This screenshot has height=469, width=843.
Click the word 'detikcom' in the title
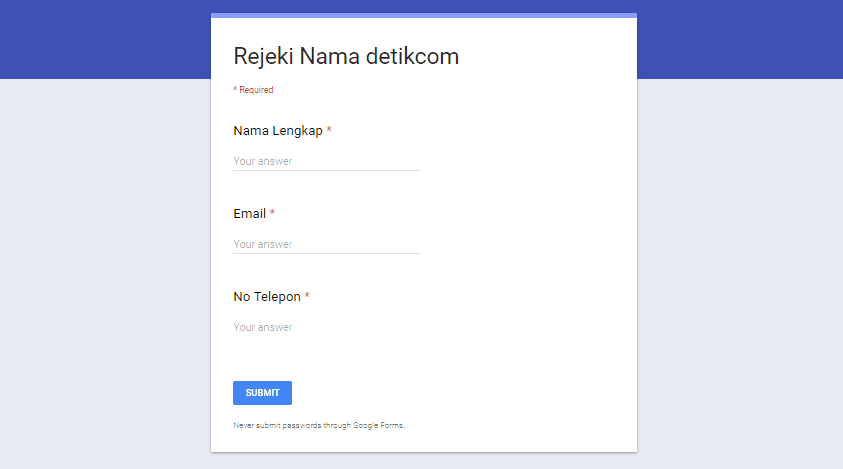pos(412,56)
